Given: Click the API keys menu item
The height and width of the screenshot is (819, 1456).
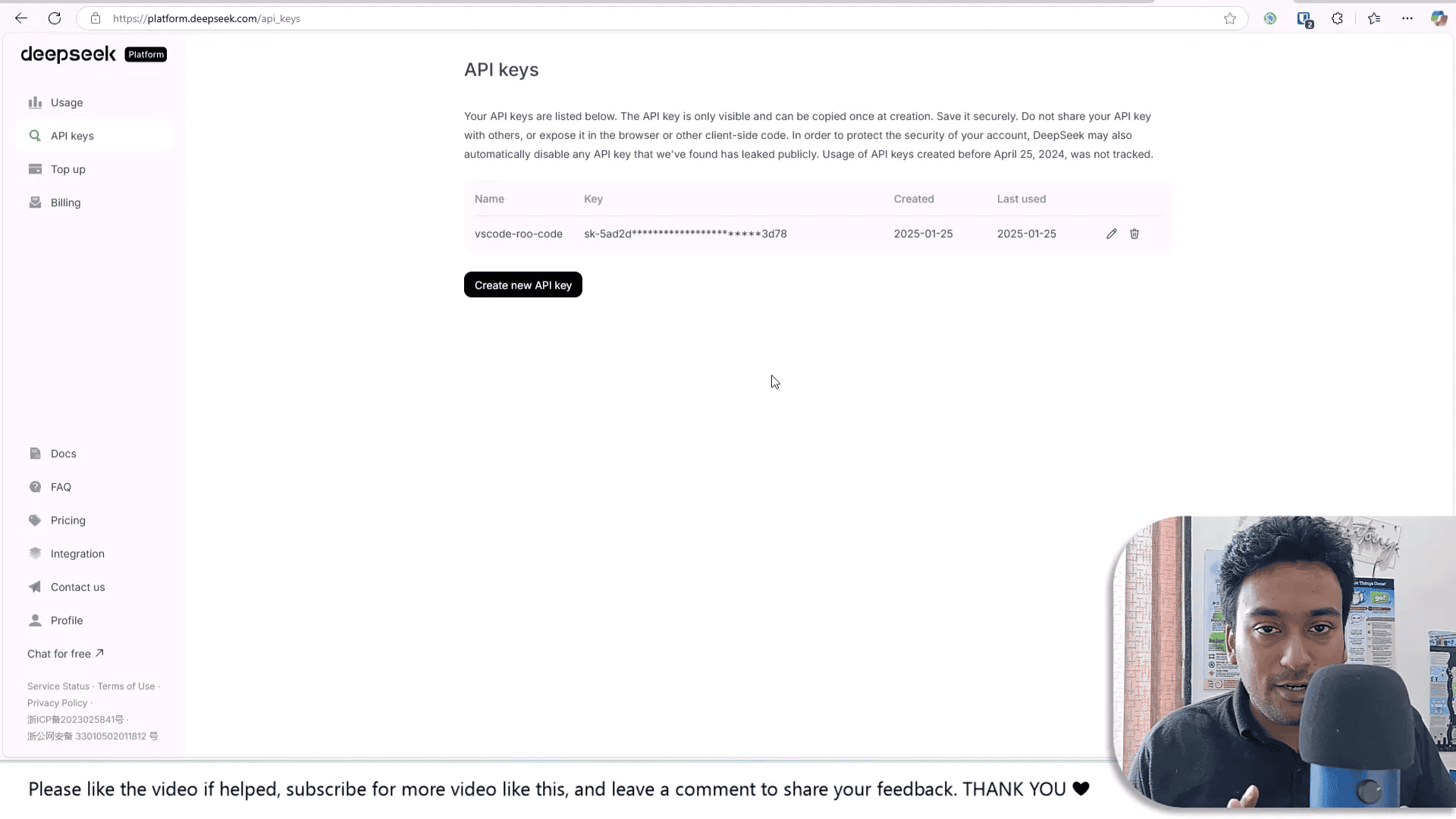Looking at the screenshot, I should coord(72,135).
